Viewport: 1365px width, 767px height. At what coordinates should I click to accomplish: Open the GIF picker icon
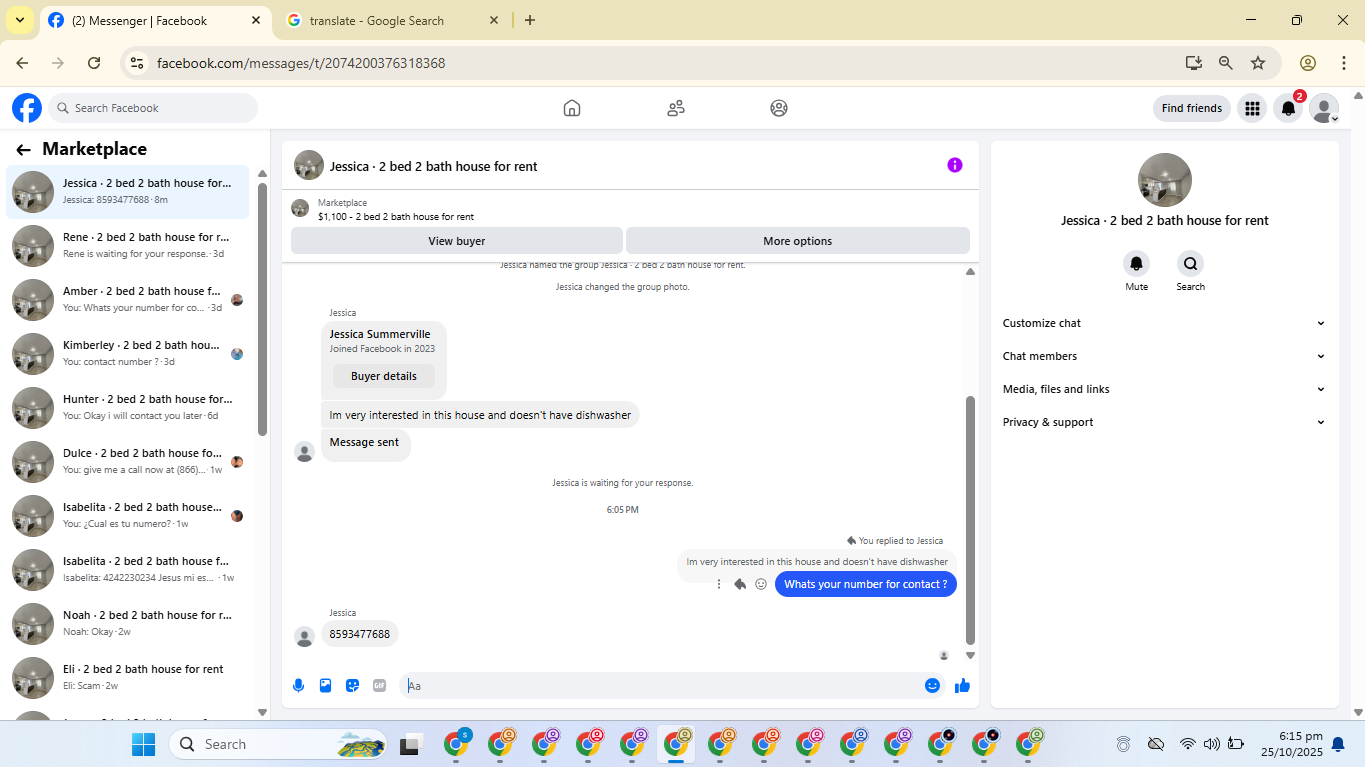pyautogui.click(x=379, y=685)
